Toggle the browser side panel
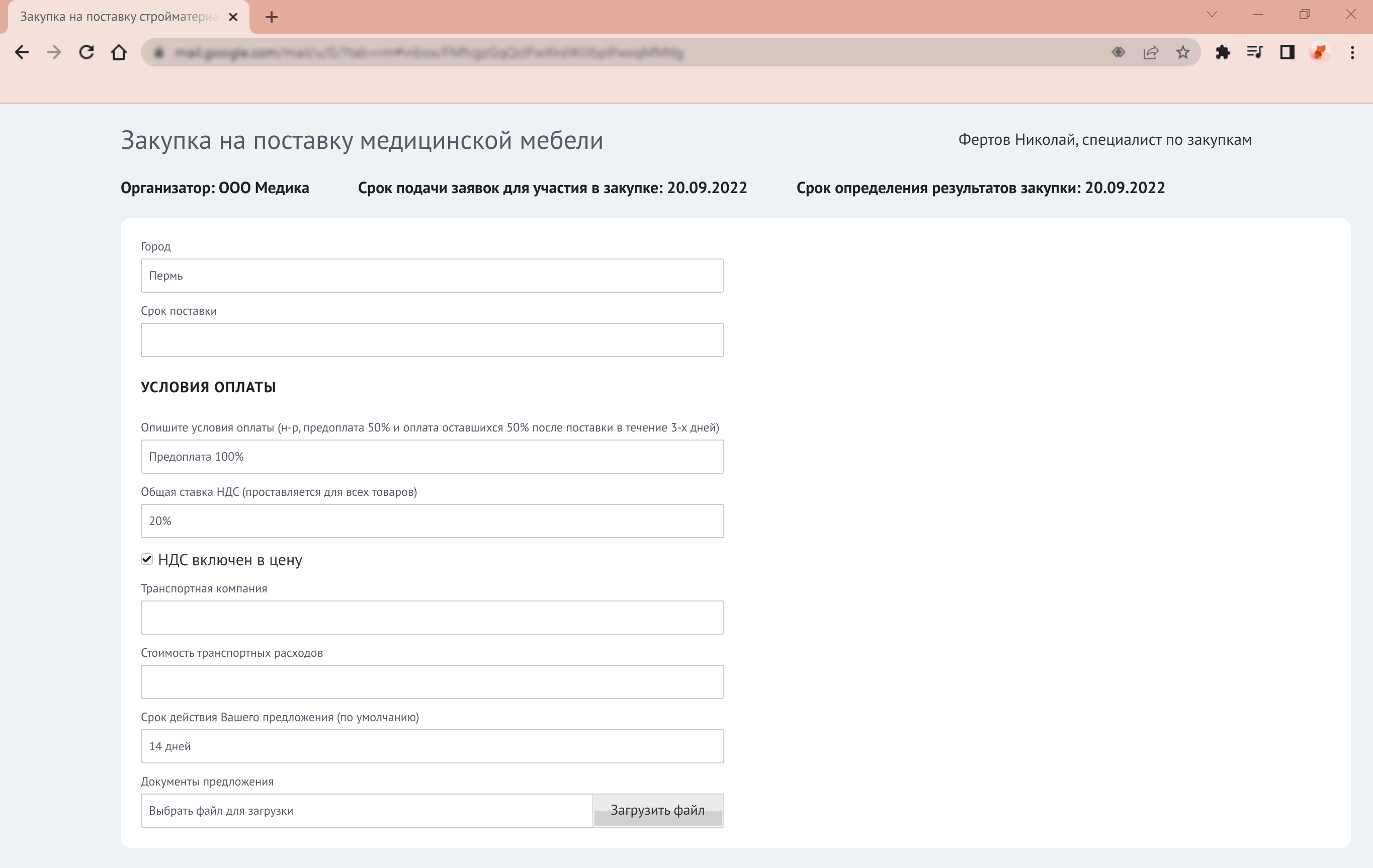The height and width of the screenshot is (868, 1373). pos(1287,52)
